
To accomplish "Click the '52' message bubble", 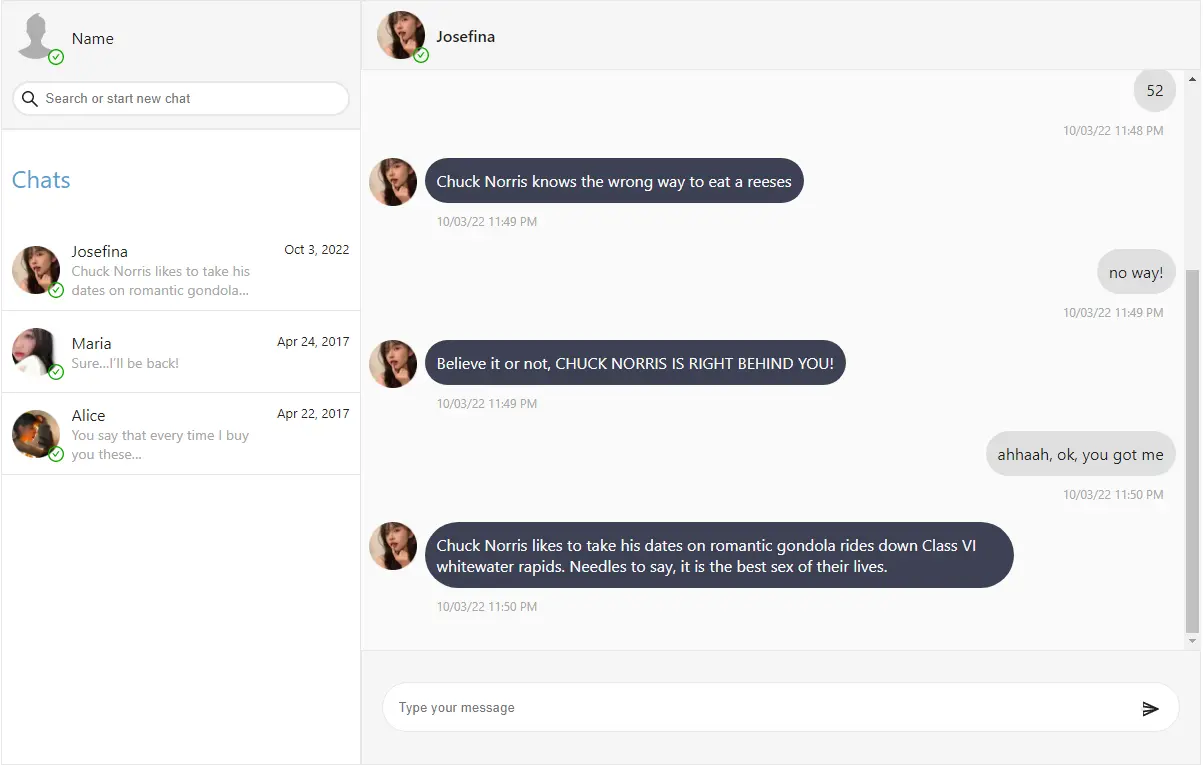I will coord(1155,90).
